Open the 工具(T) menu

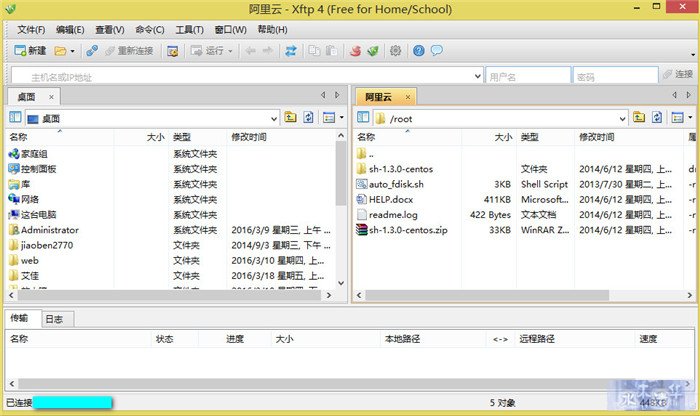point(189,30)
